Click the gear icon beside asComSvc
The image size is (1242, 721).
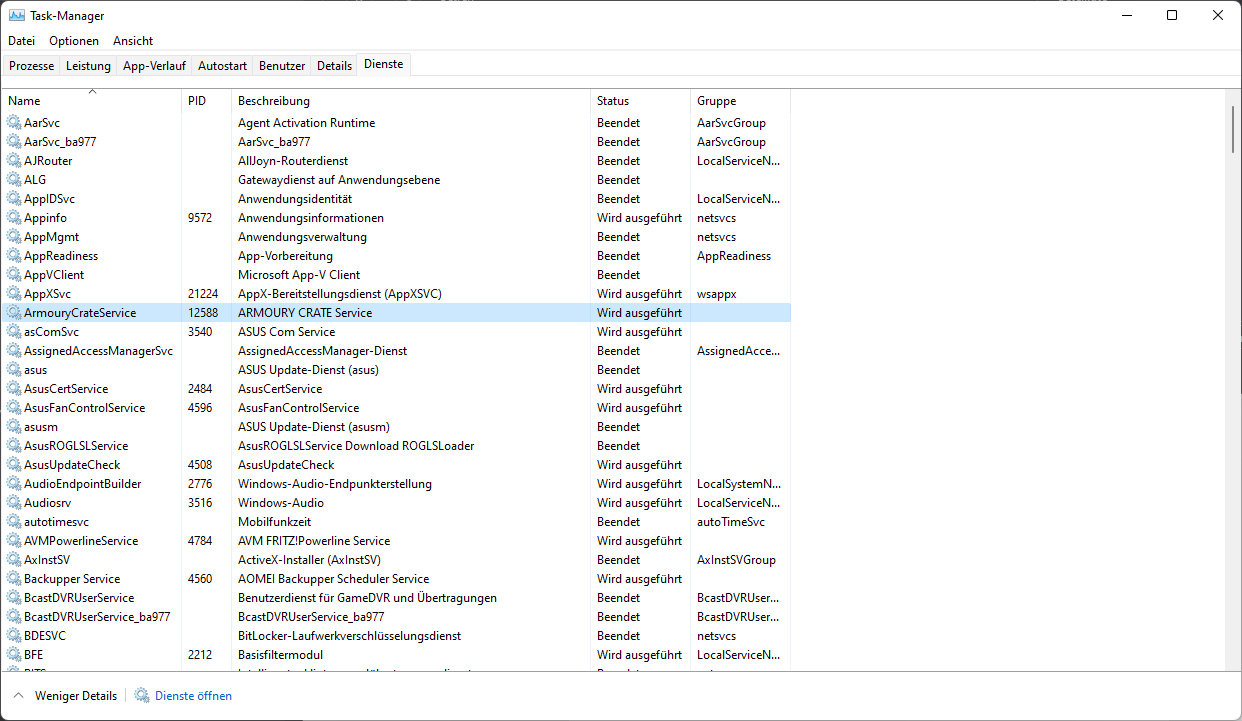click(14, 332)
